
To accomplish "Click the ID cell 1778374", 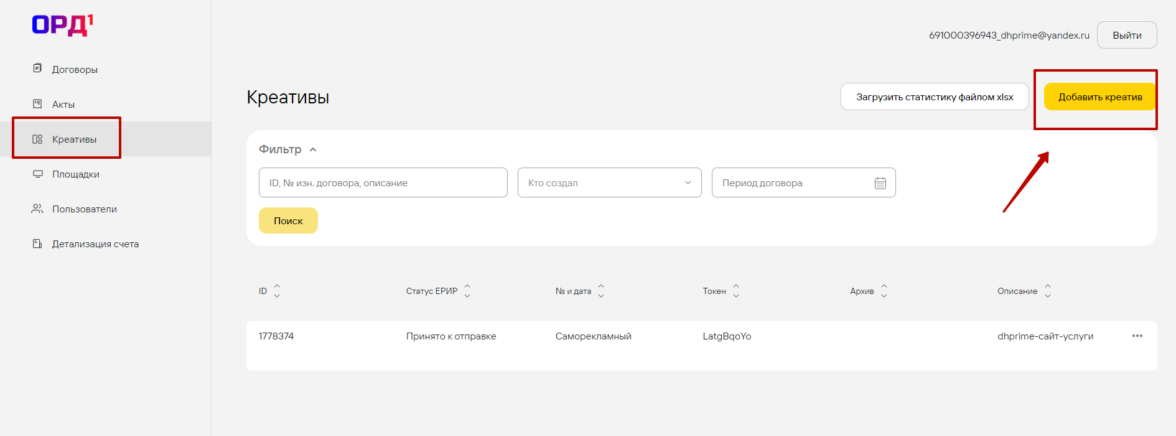I will coord(276,336).
